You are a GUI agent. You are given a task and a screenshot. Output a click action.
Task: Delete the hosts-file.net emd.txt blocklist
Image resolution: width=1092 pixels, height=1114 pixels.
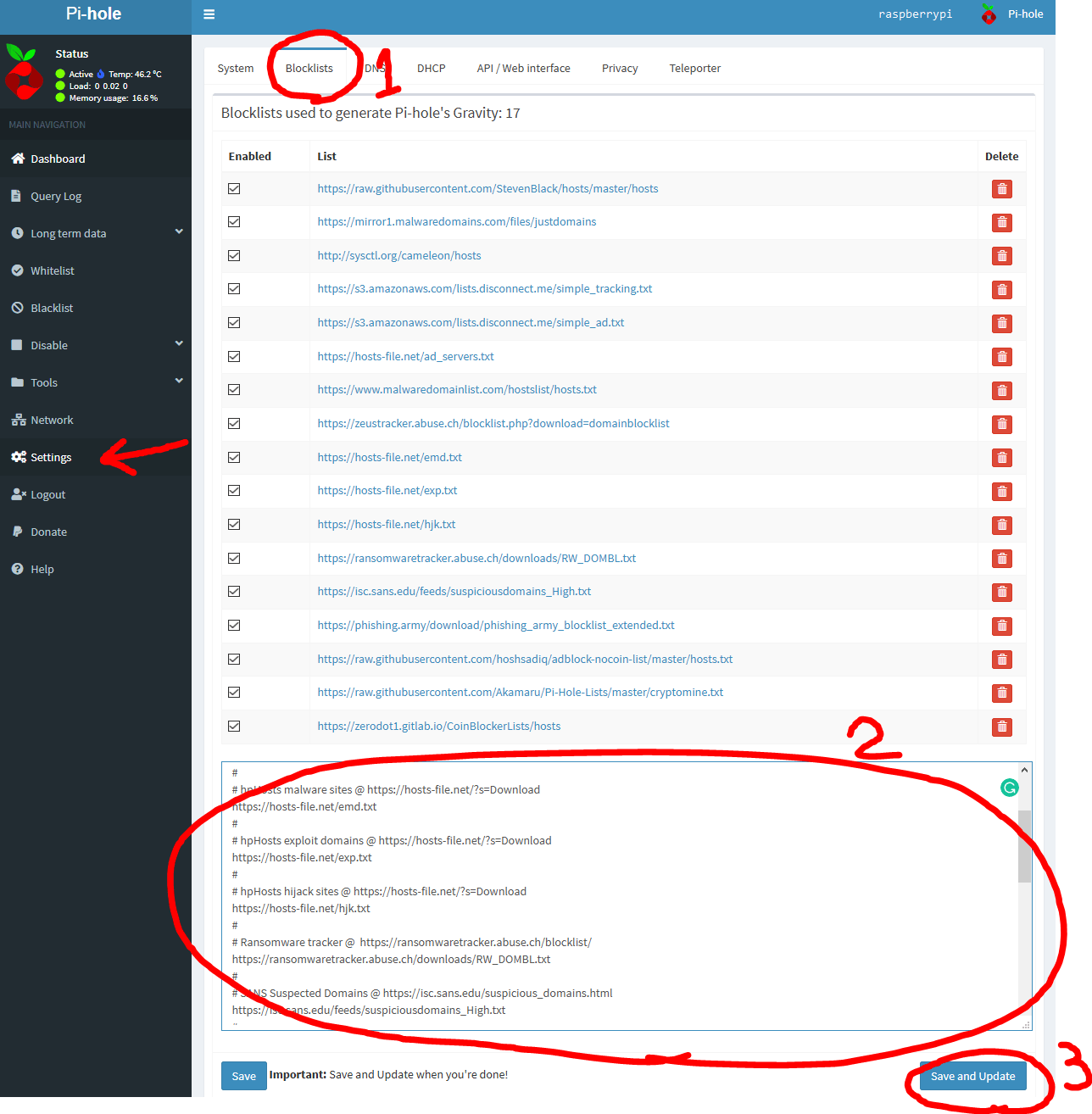(x=1002, y=458)
